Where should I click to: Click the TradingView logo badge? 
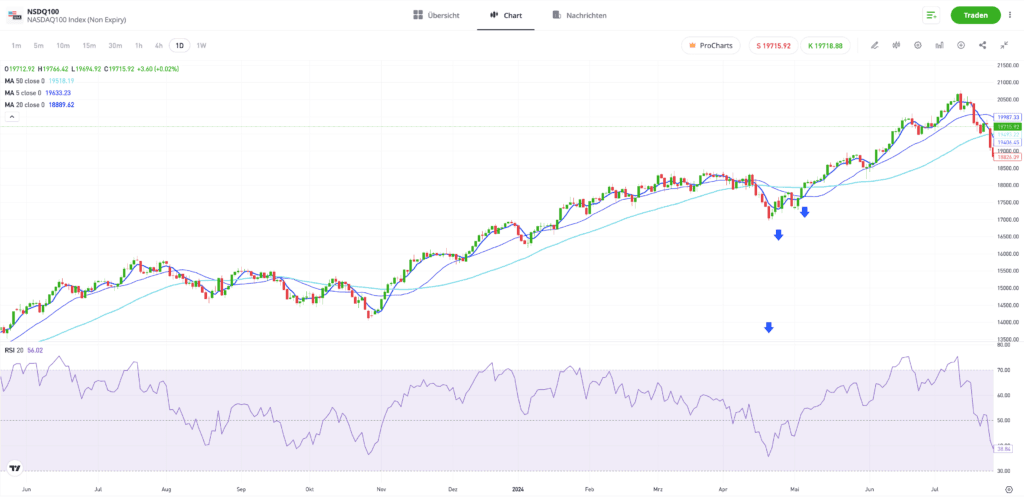click(14, 468)
